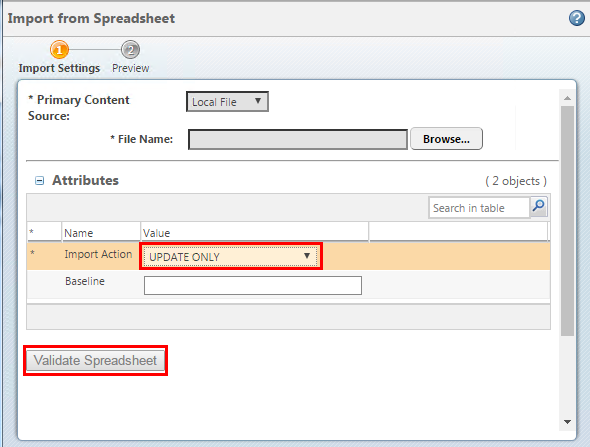Click the search magnifier icon in table
The image size is (590, 447).
click(x=538, y=207)
